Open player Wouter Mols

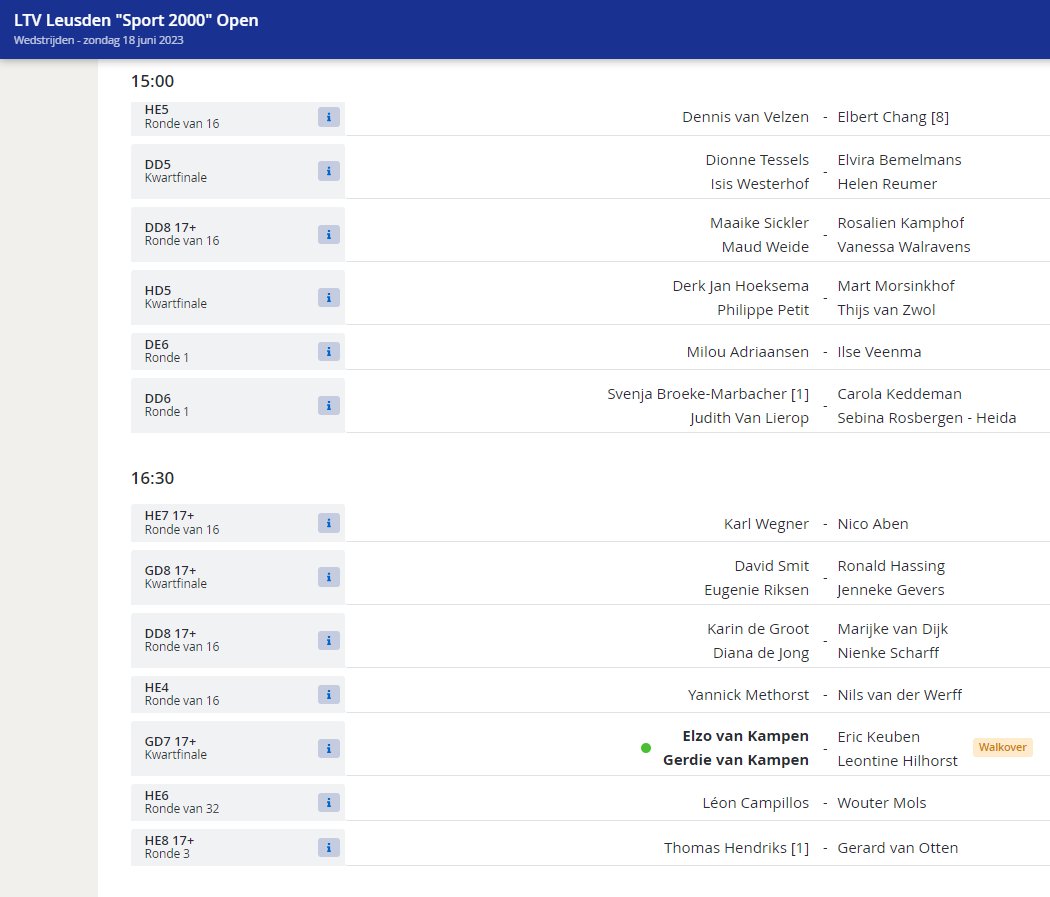pos(882,803)
